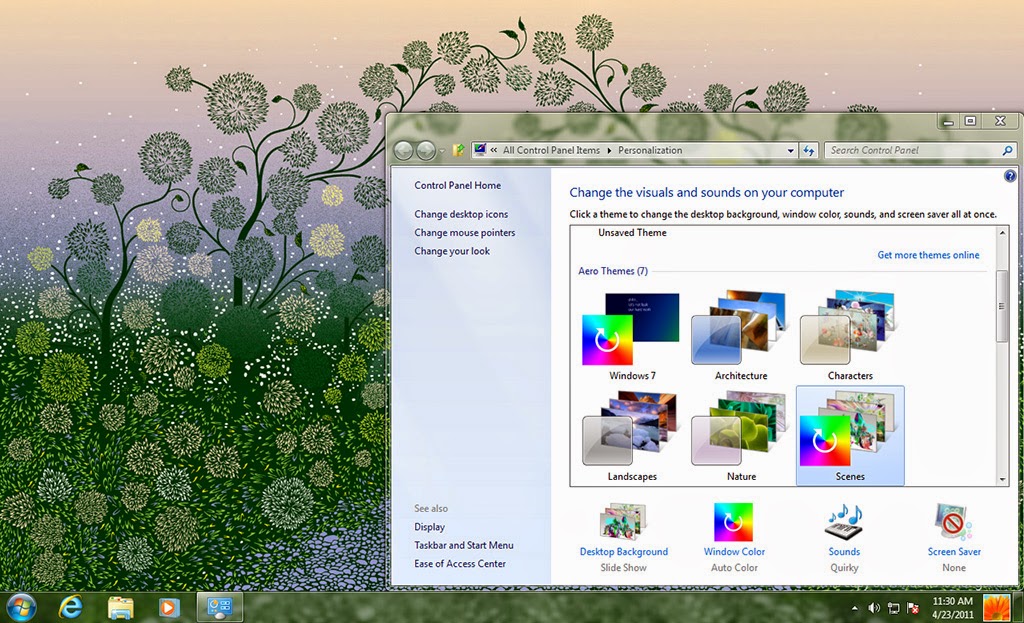Expand the breadcrumb arrow before Personalization
This screenshot has height=623, width=1024.
pyautogui.click(x=609, y=150)
